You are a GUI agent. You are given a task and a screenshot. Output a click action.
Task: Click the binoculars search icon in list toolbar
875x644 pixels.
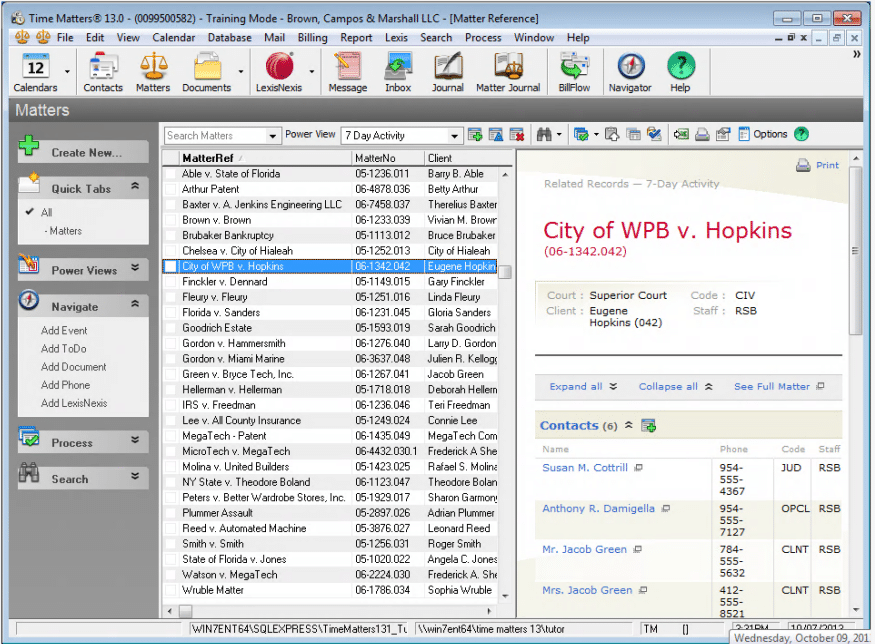(x=544, y=134)
